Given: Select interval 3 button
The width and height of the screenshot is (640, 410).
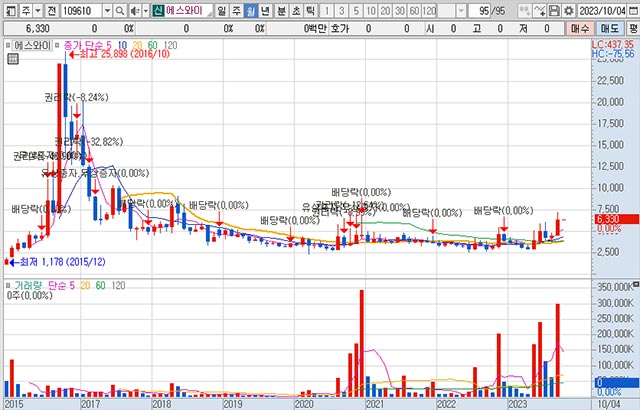Looking at the screenshot, I should click(x=341, y=11).
